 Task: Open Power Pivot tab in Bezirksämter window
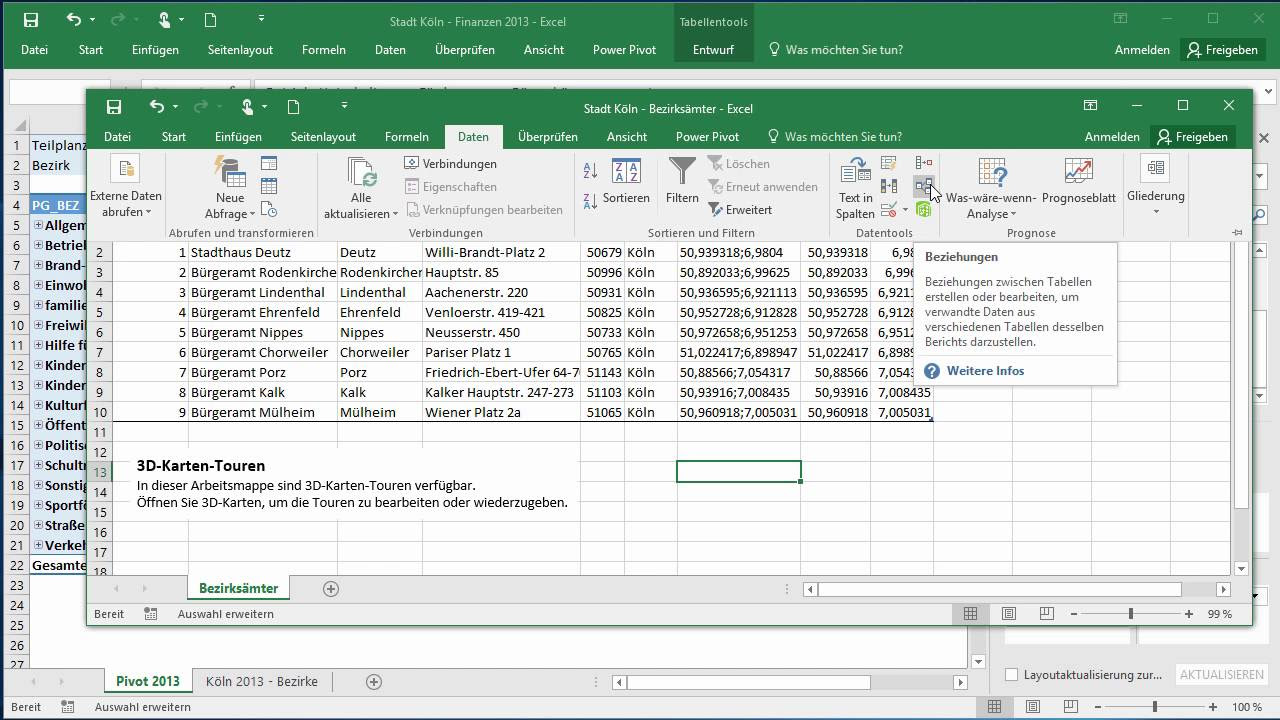(x=707, y=137)
